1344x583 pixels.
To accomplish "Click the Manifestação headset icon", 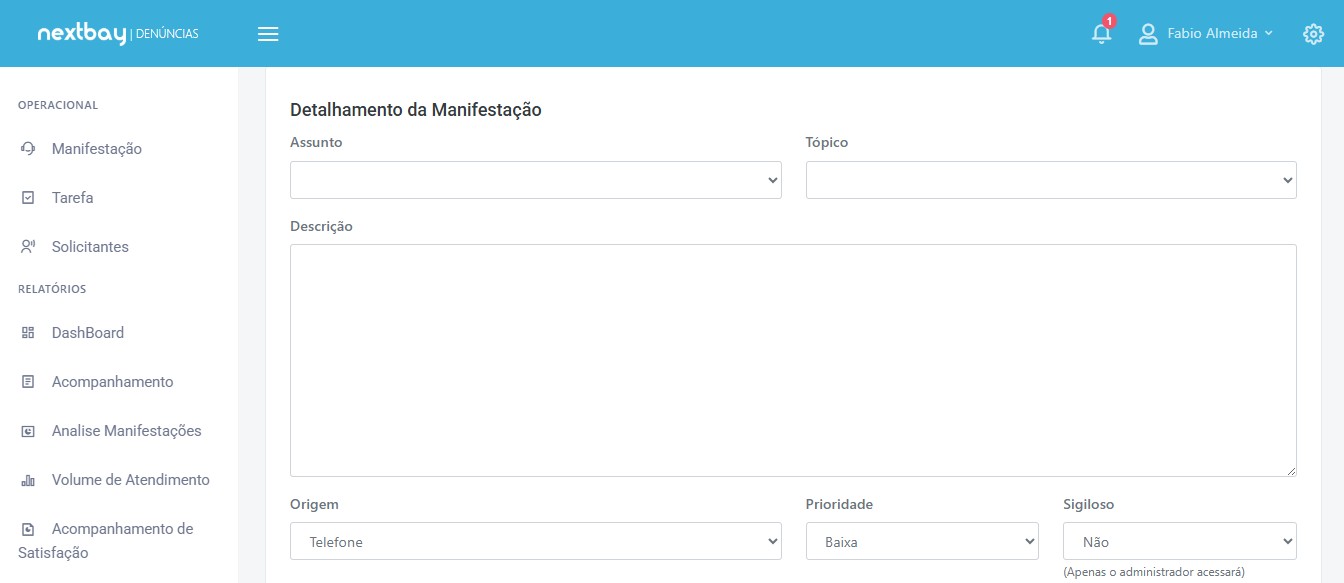I will point(28,149).
